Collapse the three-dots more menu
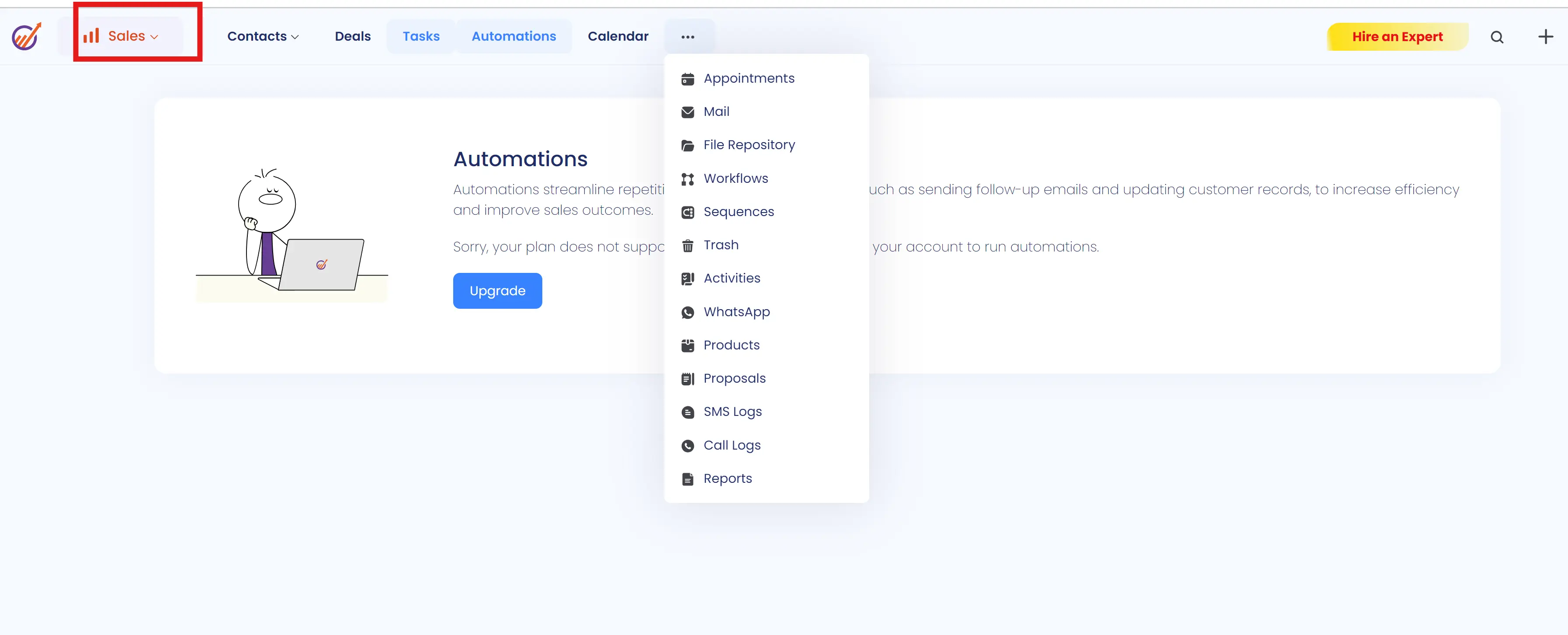Image resolution: width=1568 pixels, height=635 pixels. click(687, 37)
